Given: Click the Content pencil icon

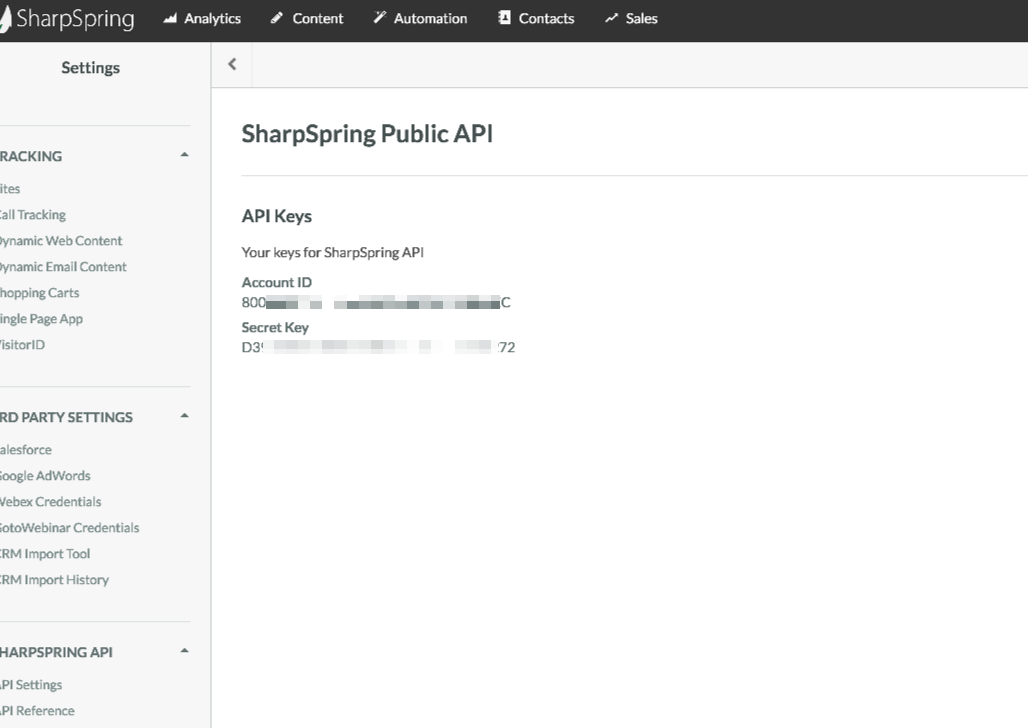Looking at the screenshot, I should (277, 18).
